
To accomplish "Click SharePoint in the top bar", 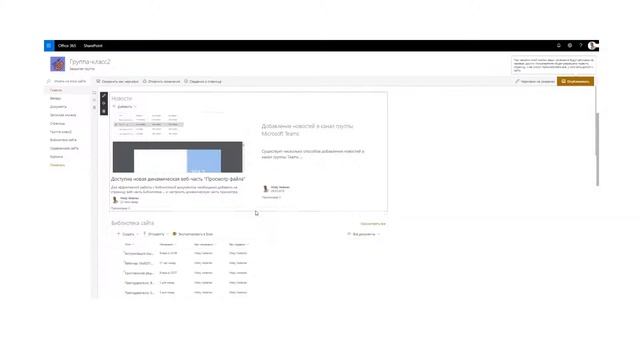I will pos(93,46).
